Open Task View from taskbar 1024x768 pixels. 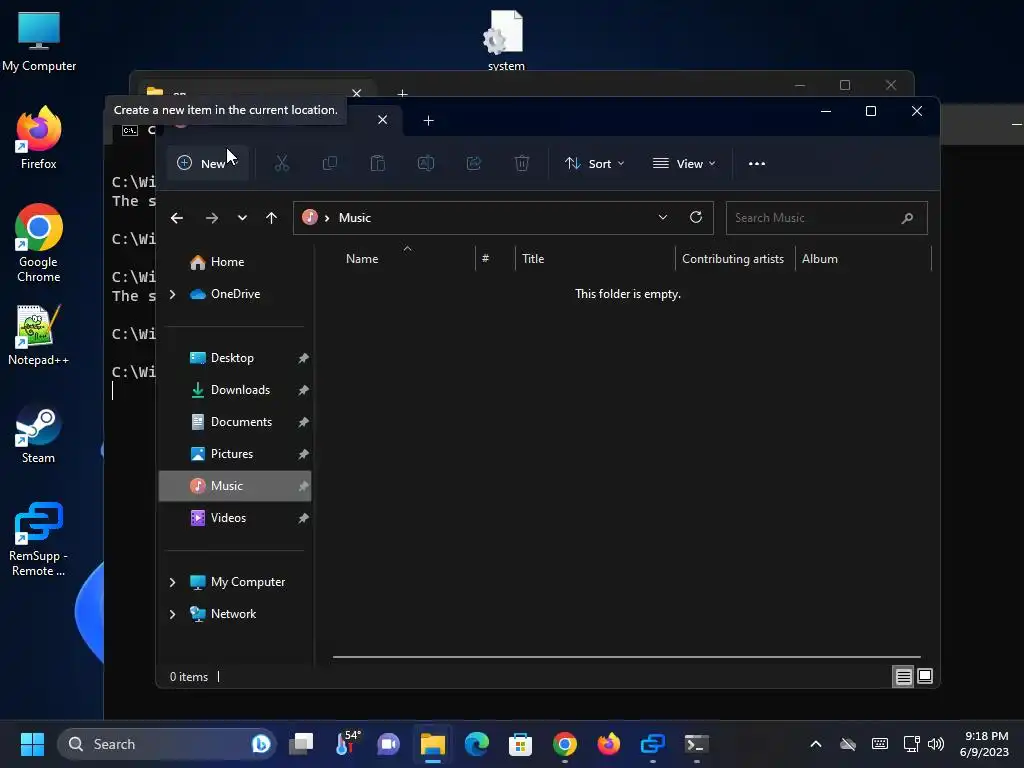(301, 744)
